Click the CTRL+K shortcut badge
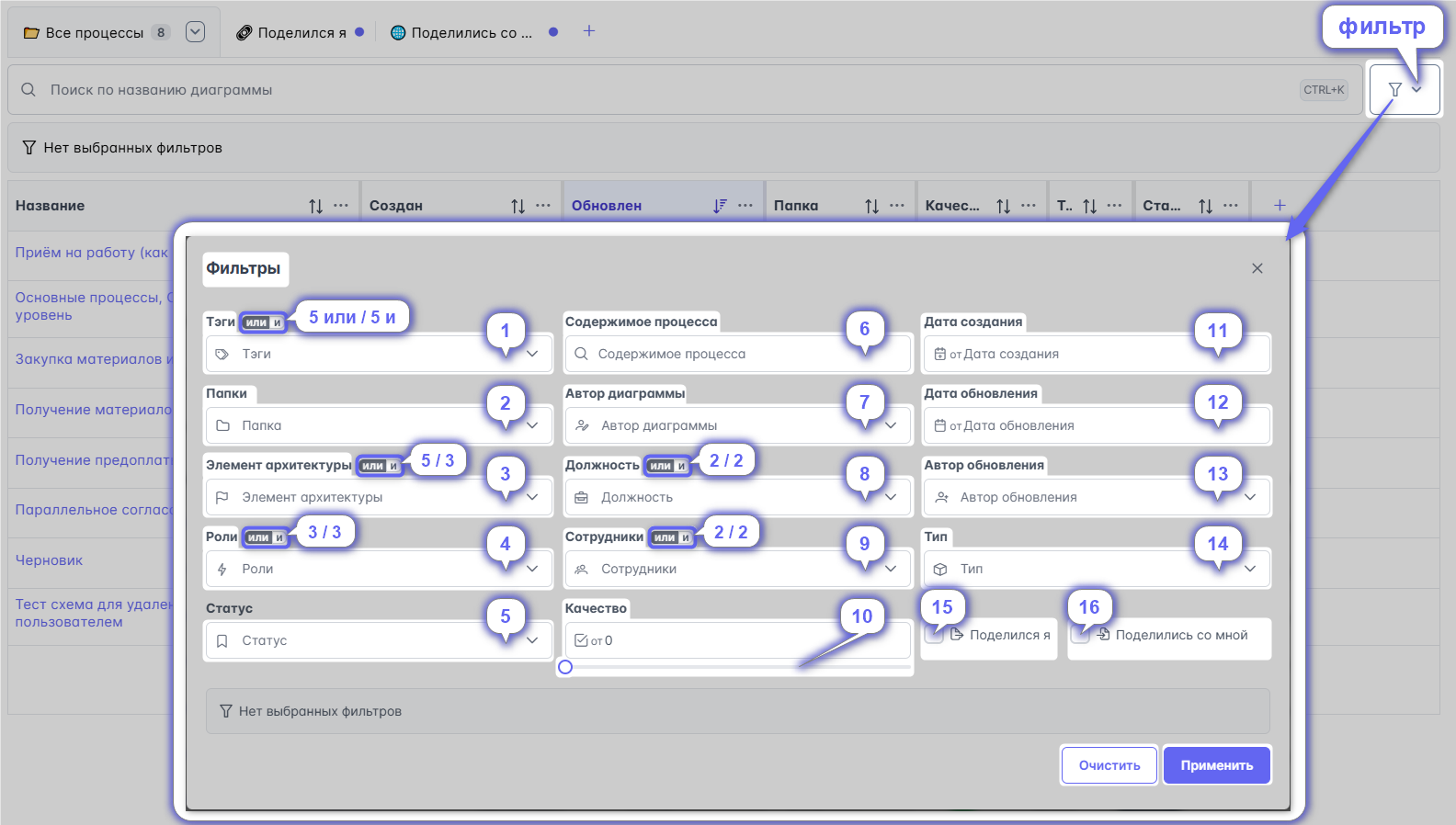The height and width of the screenshot is (825, 1456). 1324,90
